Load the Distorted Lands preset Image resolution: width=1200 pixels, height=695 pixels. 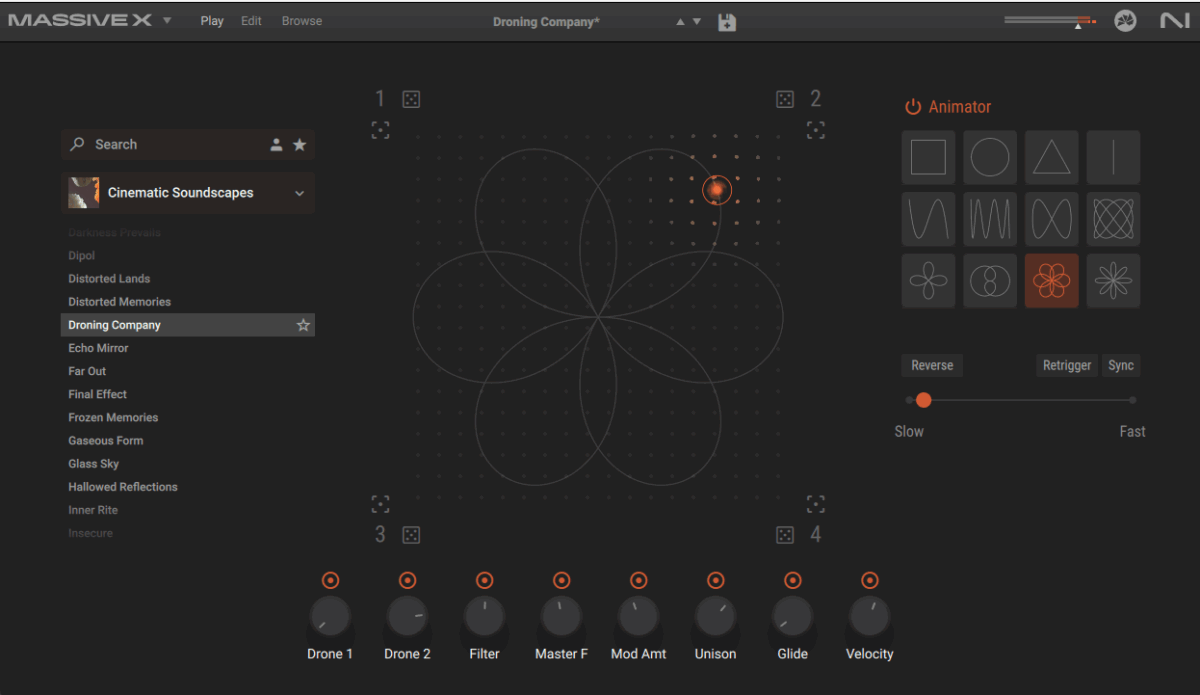(x=109, y=279)
